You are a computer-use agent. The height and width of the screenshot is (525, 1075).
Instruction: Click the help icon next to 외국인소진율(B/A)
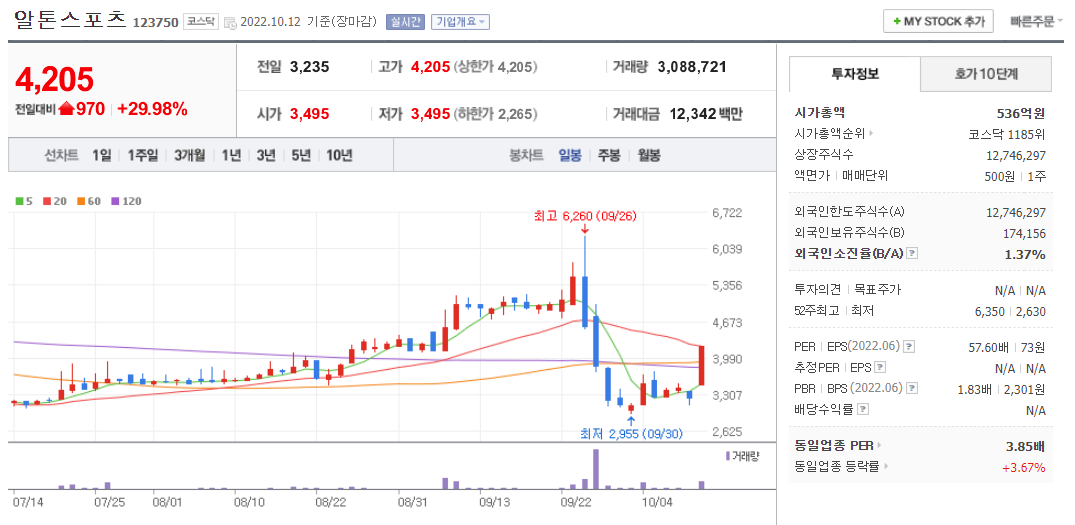click(912, 254)
